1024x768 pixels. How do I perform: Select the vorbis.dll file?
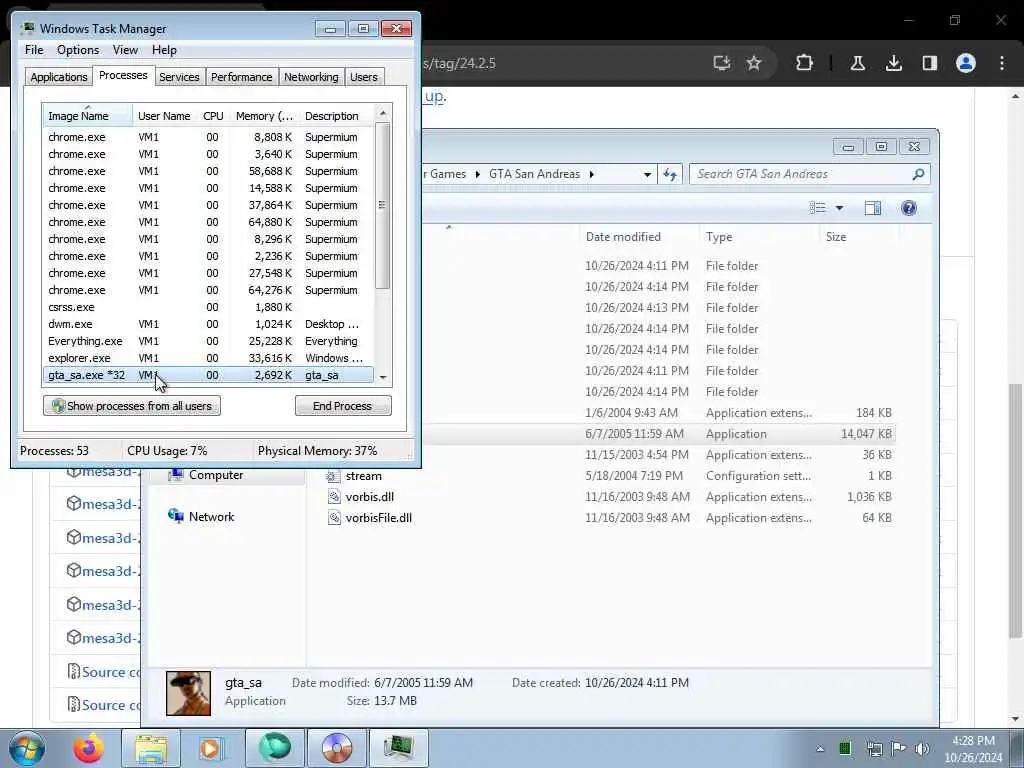370,497
